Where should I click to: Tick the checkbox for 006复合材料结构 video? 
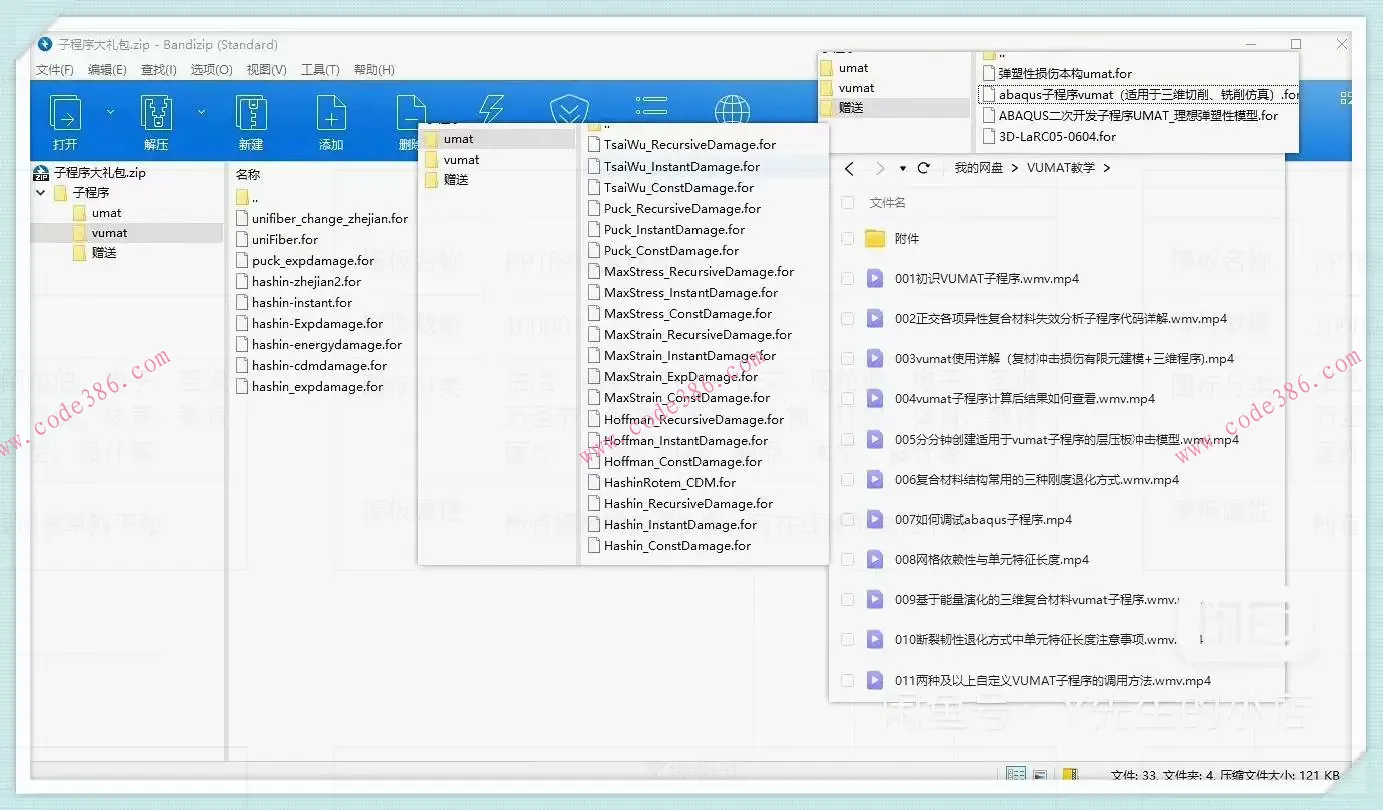pos(848,480)
